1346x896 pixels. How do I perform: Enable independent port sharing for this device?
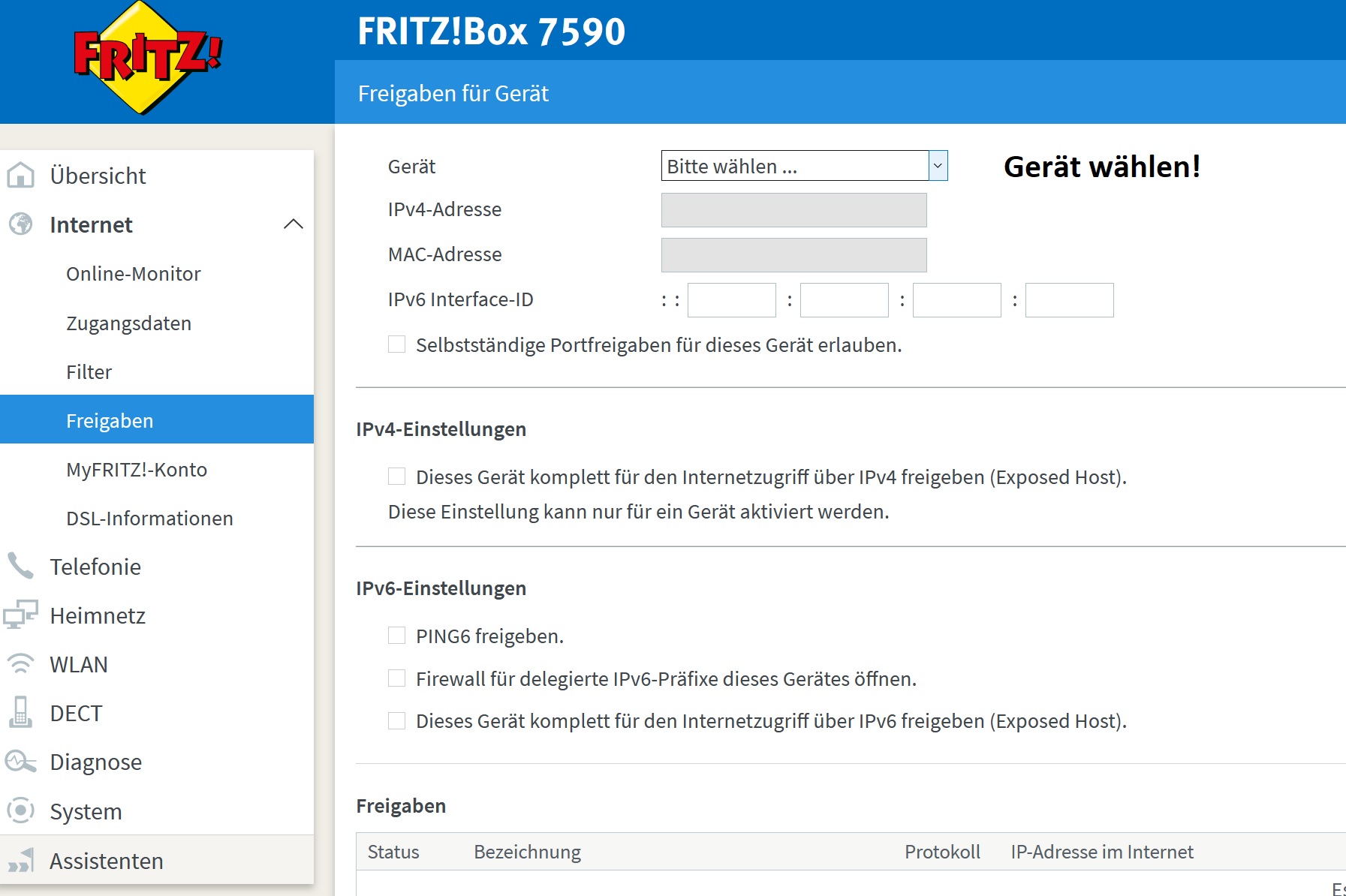pos(396,344)
